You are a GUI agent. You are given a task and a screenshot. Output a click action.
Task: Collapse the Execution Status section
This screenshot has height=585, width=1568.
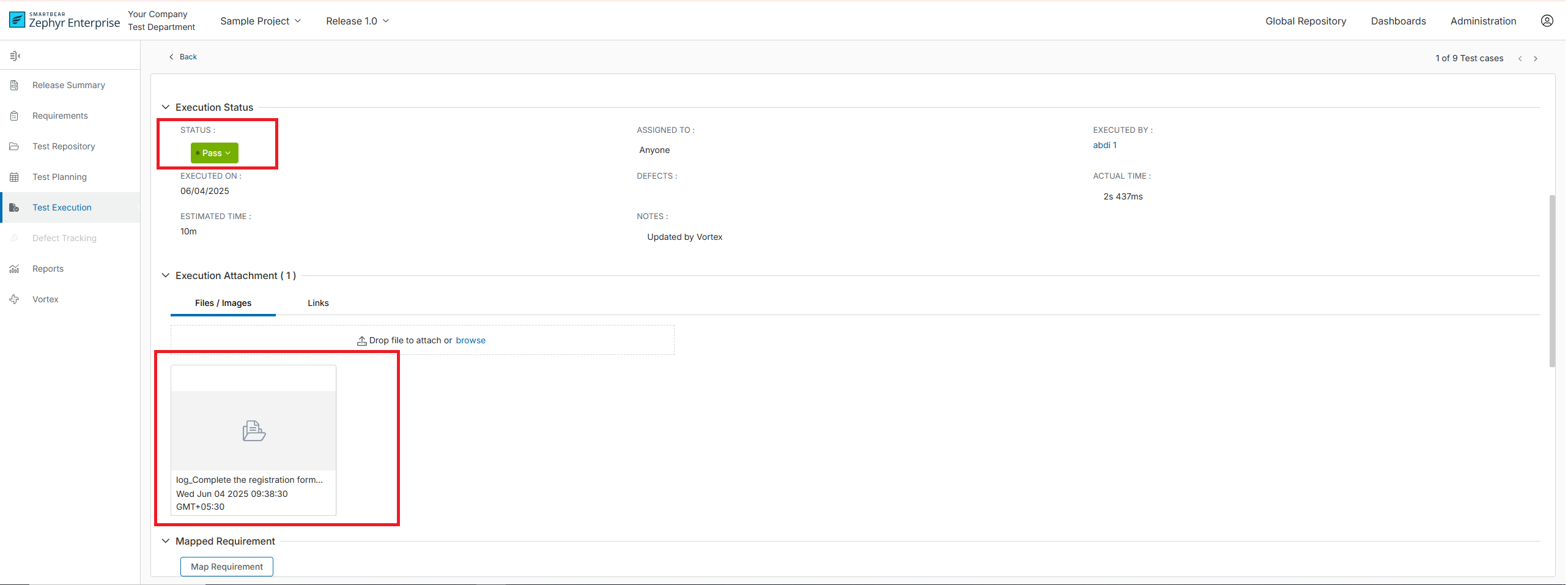point(166,106)
